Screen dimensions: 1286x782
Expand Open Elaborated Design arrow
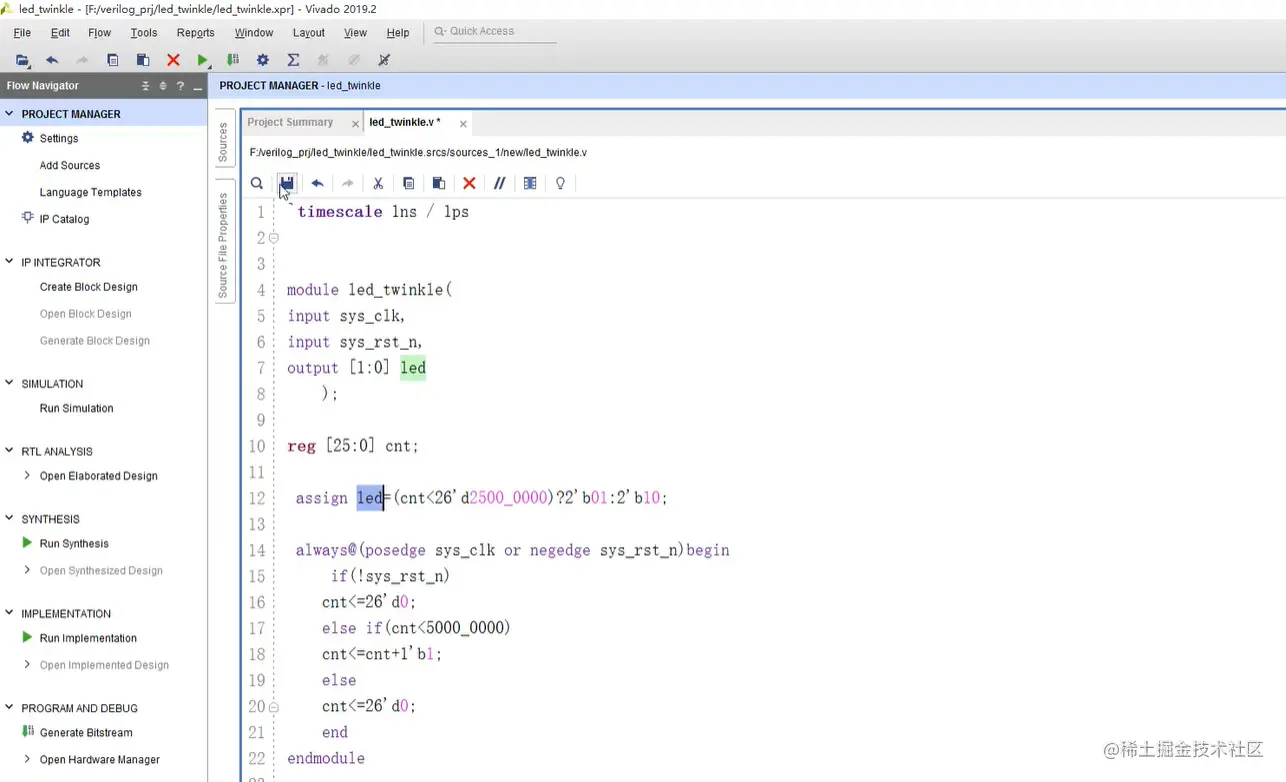(x=27, y=476)
